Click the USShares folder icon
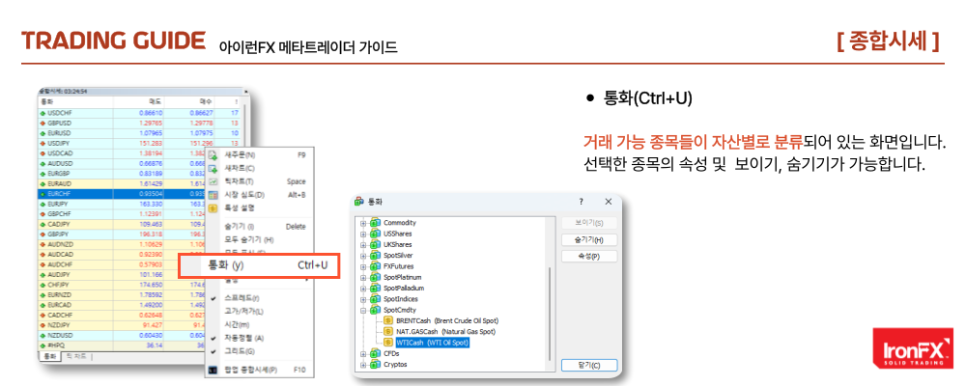966x386 pixels. (x=375, y=233)
